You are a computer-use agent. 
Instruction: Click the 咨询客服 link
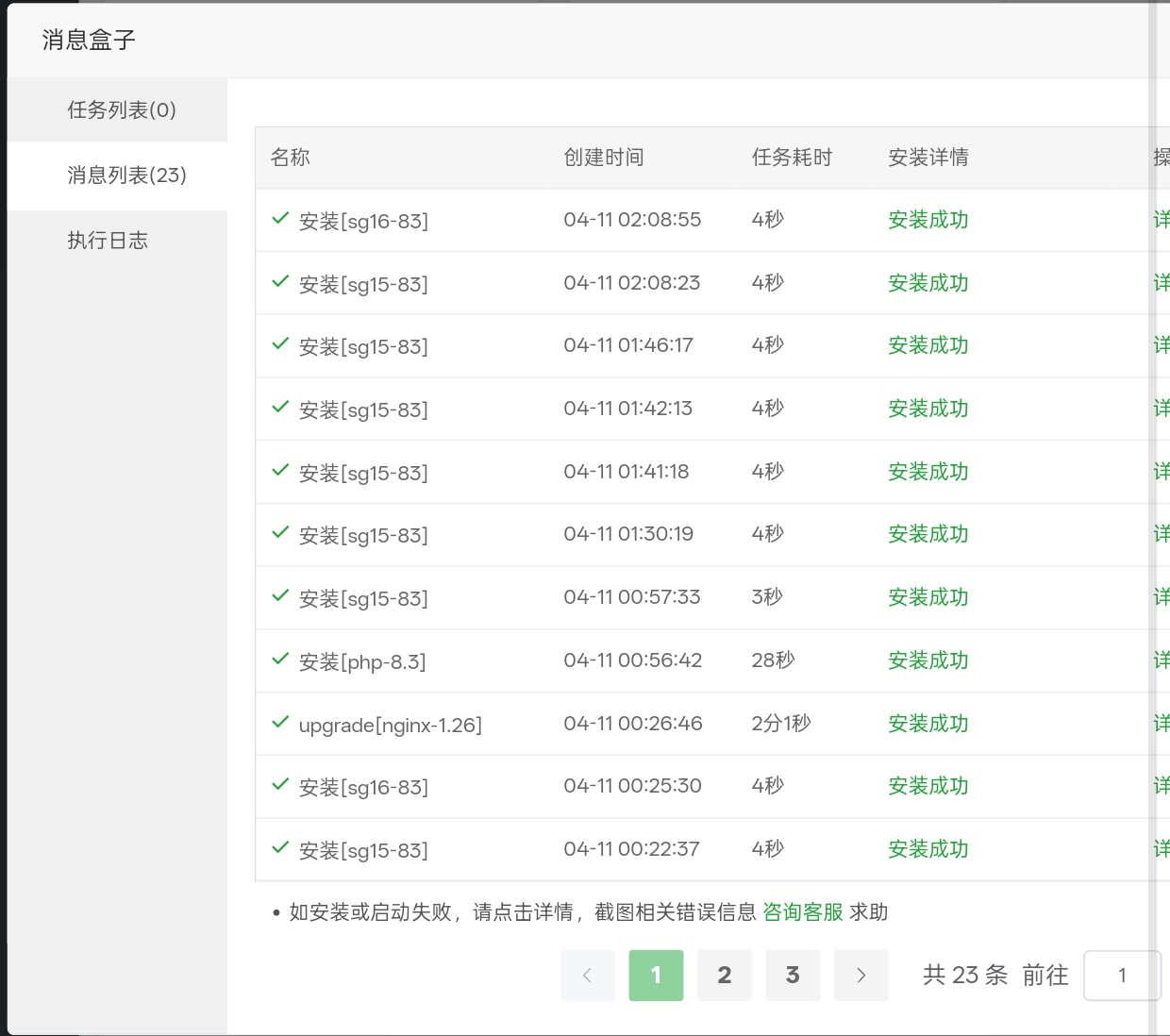pyautogui.click(x=801, y=911)
